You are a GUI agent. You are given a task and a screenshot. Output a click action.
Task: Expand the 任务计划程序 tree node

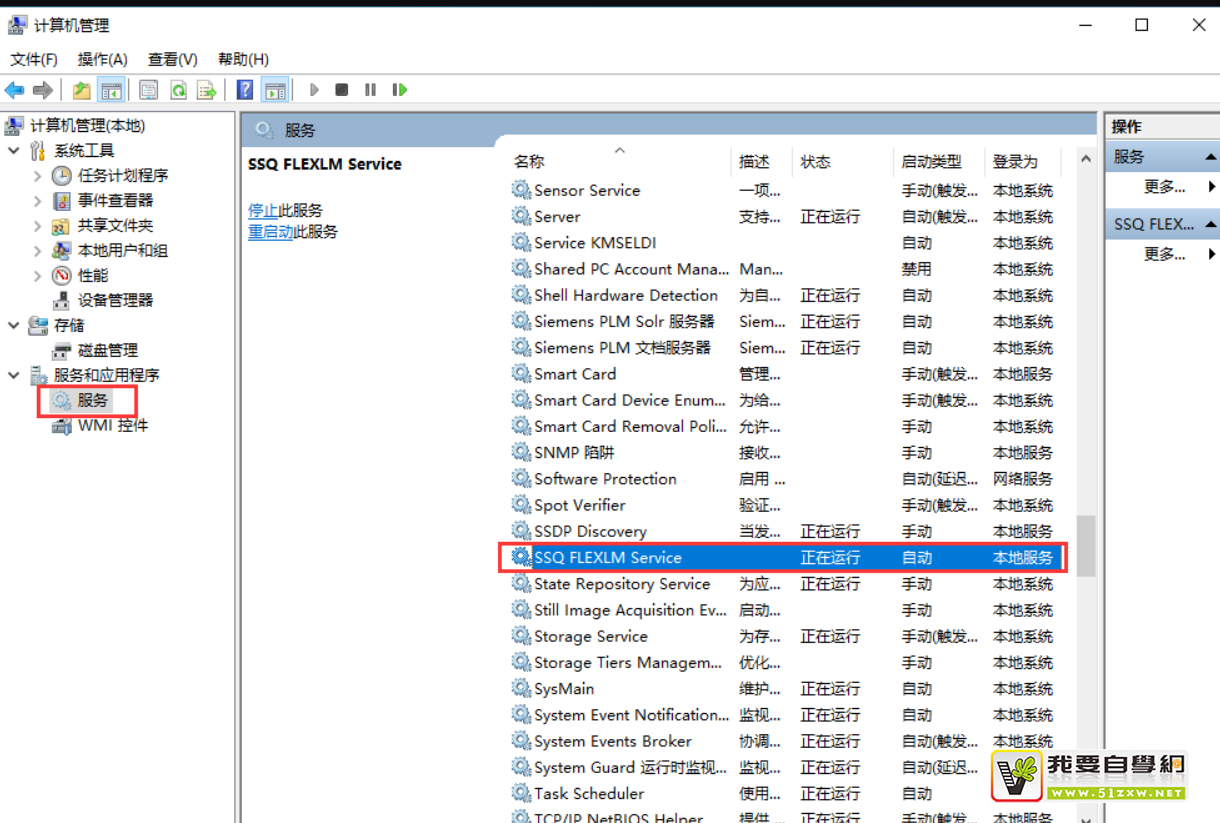[x=38, y=176]
